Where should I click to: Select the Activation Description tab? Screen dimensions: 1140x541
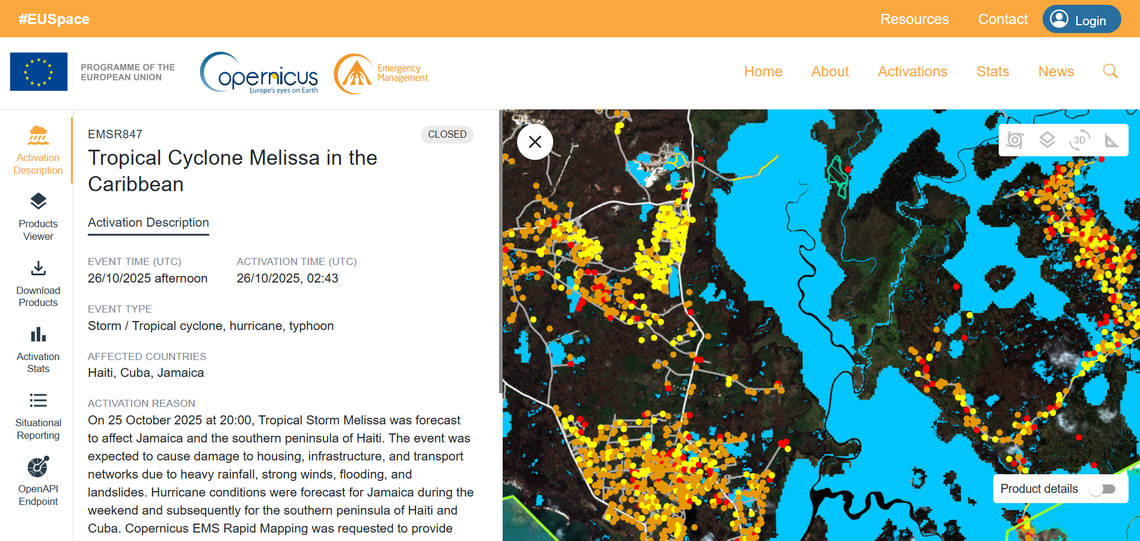click(x=148, y=223)
